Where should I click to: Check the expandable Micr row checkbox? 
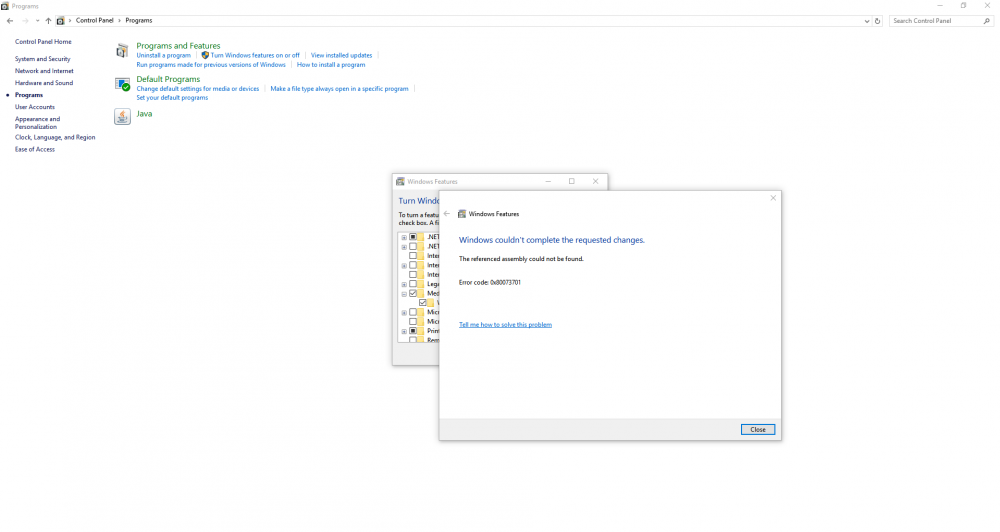(413, 313)
